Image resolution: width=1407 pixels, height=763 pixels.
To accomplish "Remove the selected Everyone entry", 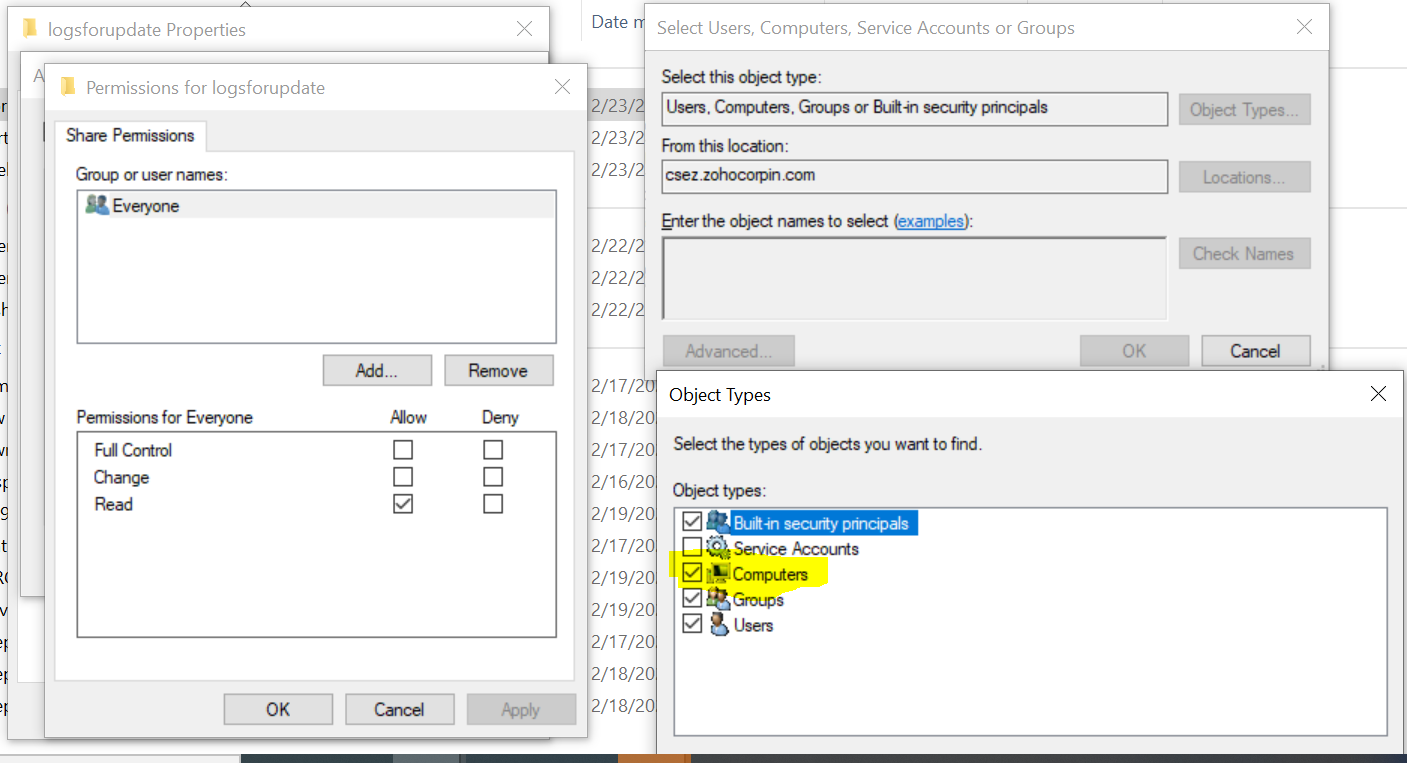I will (x=498, y=370).
